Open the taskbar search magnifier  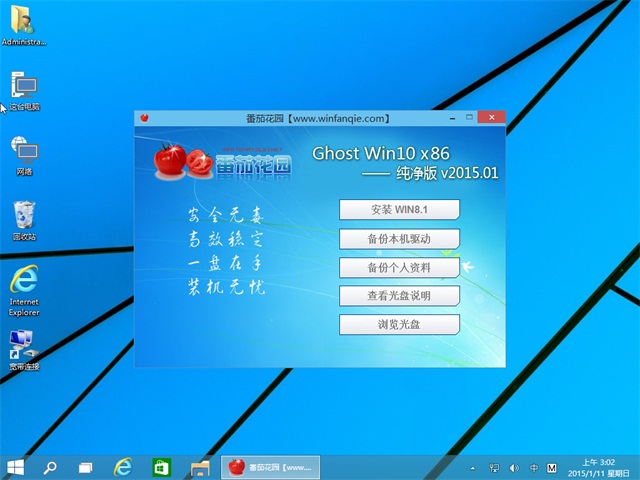point(50,467)
